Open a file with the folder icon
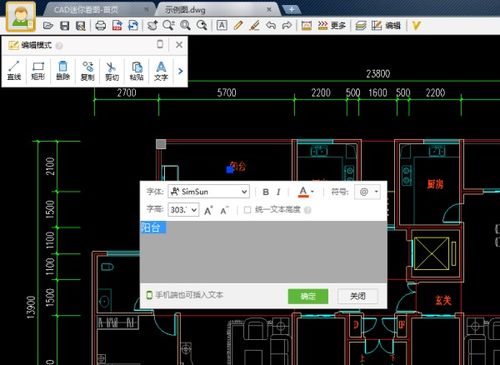 click(x=48, y=26)
